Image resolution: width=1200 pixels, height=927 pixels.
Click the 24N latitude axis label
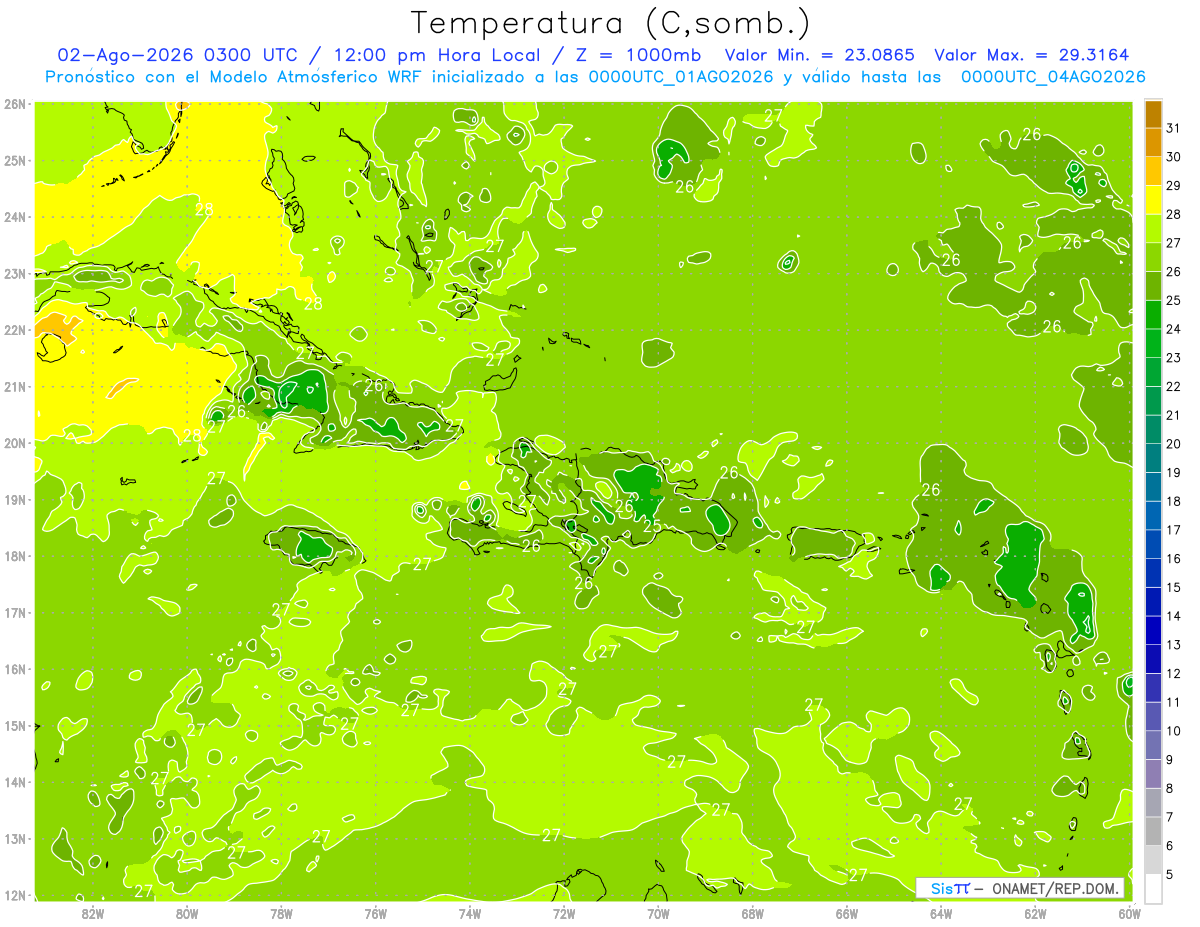pyautogui.click(x=15, y=217)
